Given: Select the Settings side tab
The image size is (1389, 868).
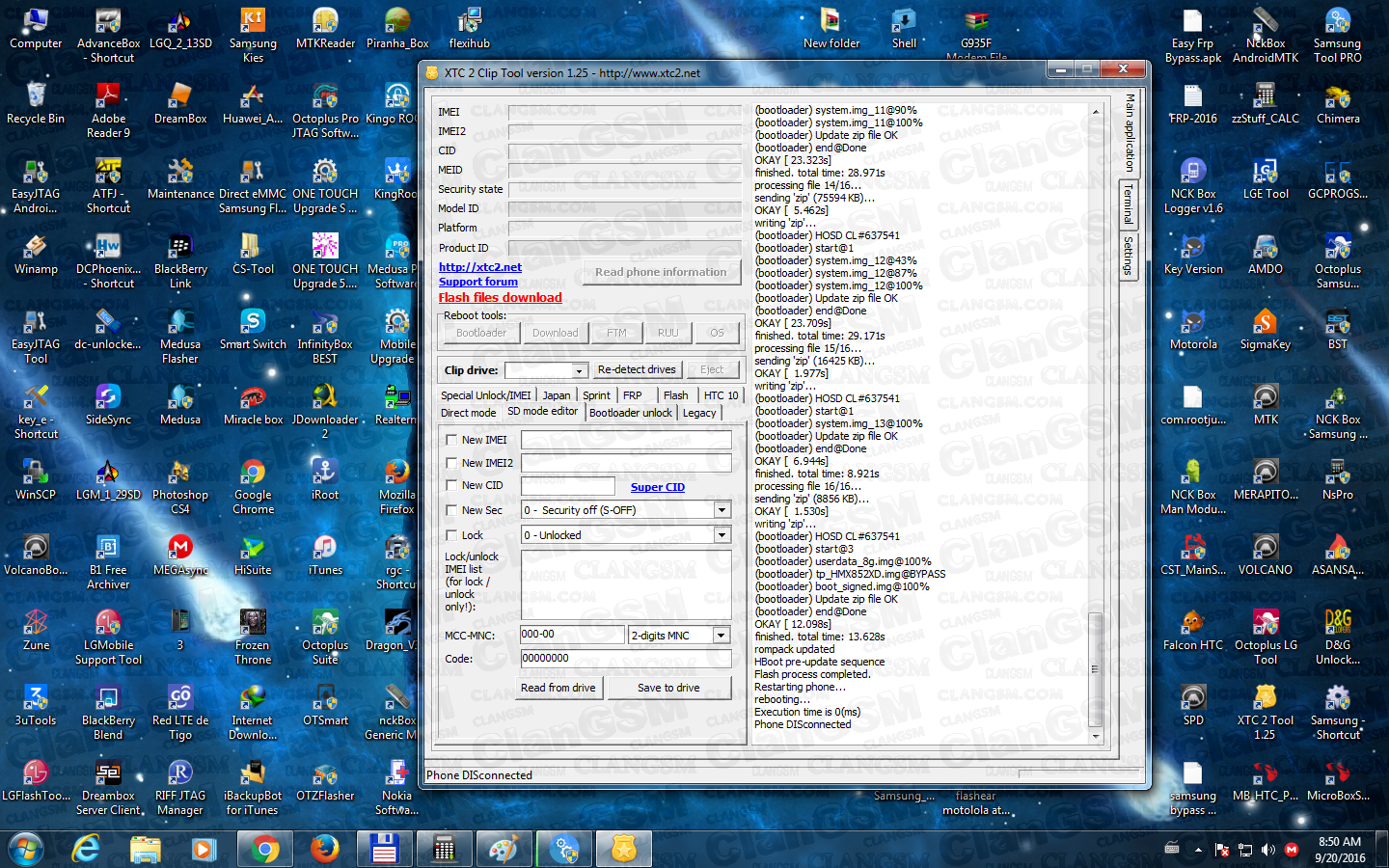Looking at the screenshot, I should point(1129,256).
